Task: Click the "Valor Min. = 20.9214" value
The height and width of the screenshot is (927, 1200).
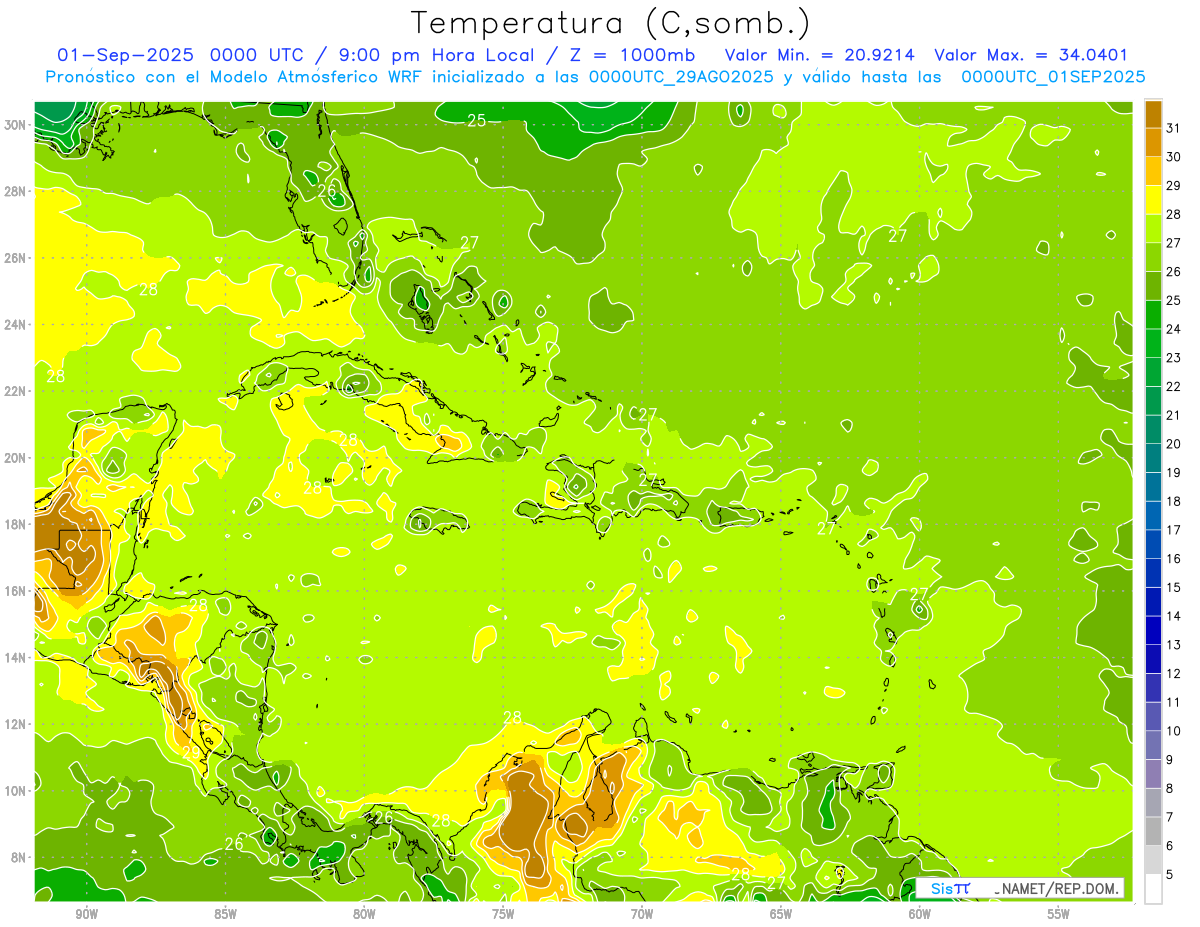Action: [819, 55]
